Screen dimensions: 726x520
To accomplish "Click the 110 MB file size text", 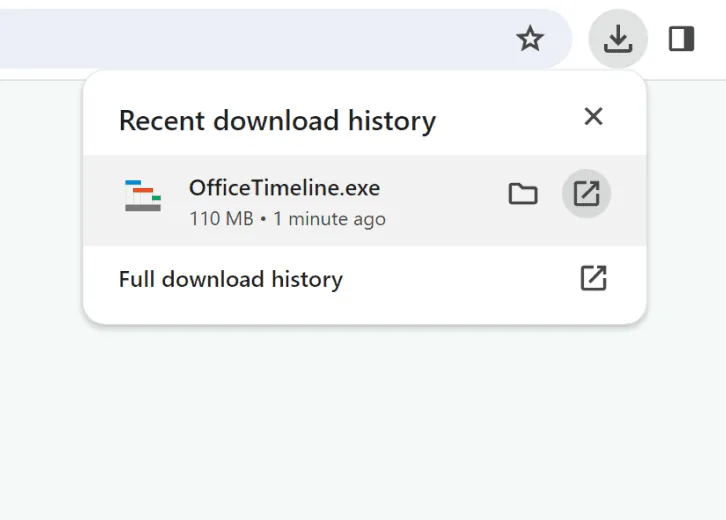I will click(x=221, y=219).
